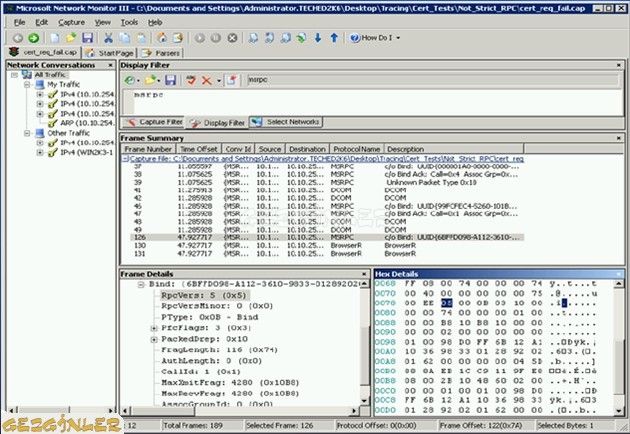
Task: Apply the filter with the red check icon
Action: click(191, 80)
